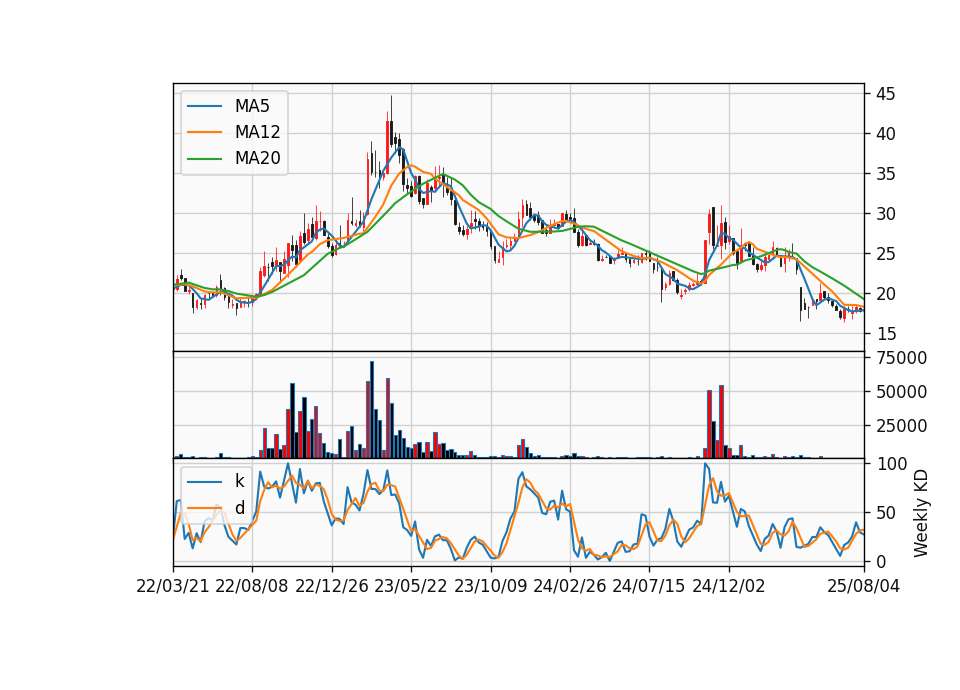Click the 20 price axis tick label

point(886,294)
